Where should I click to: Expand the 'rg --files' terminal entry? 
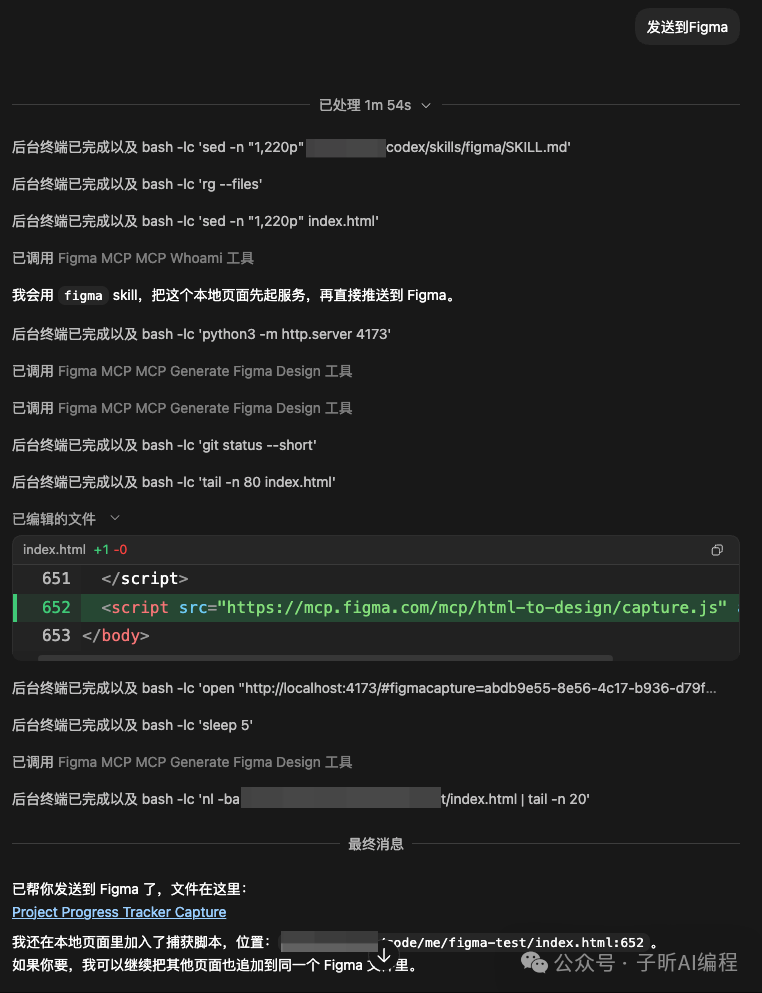(x=137, y=184)
